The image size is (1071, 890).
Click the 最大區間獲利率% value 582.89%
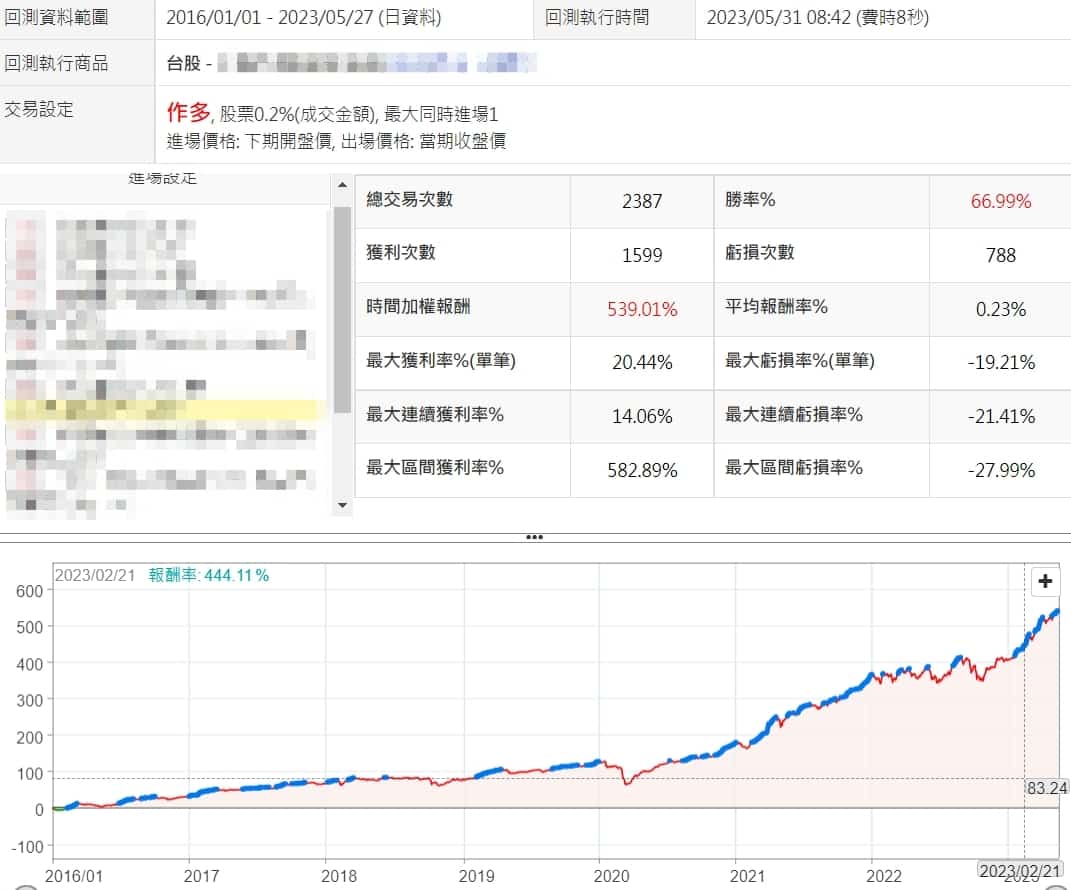pyautogui.click(x=642, y=470)
